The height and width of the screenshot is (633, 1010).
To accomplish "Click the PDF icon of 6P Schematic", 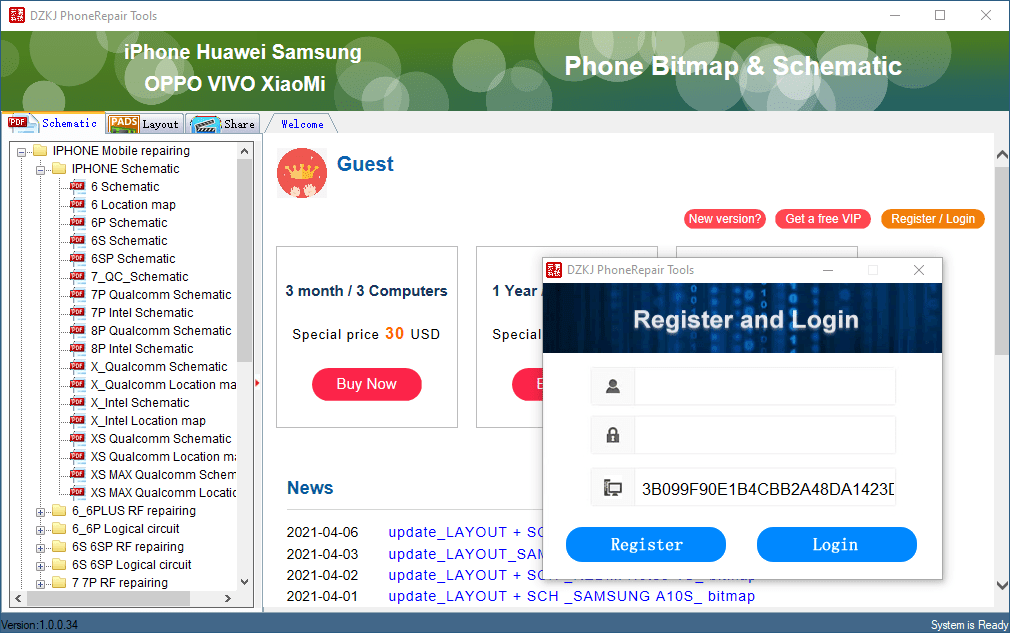I will tap(77, 222).
